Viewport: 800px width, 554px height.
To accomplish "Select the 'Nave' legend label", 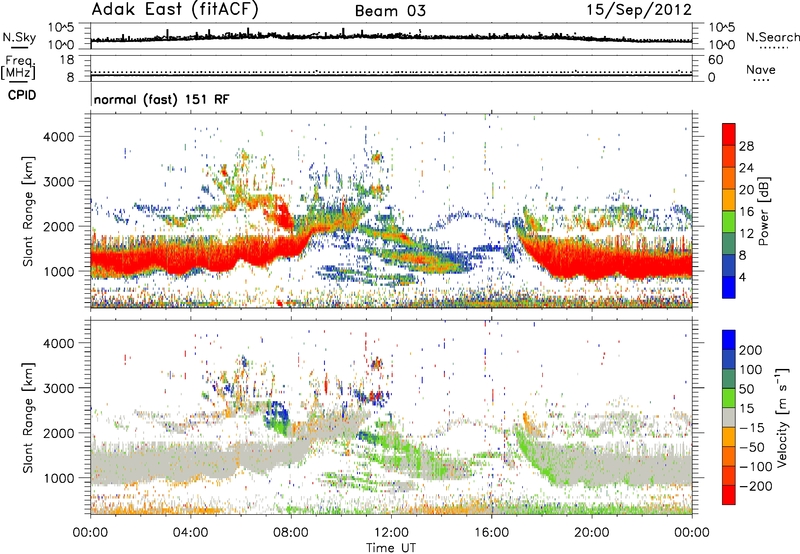I will pos(761,69).
